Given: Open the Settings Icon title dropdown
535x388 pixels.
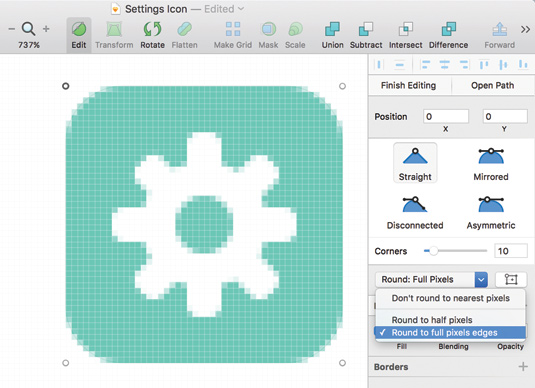Looking at the screenshot, I should pos(241,9).
